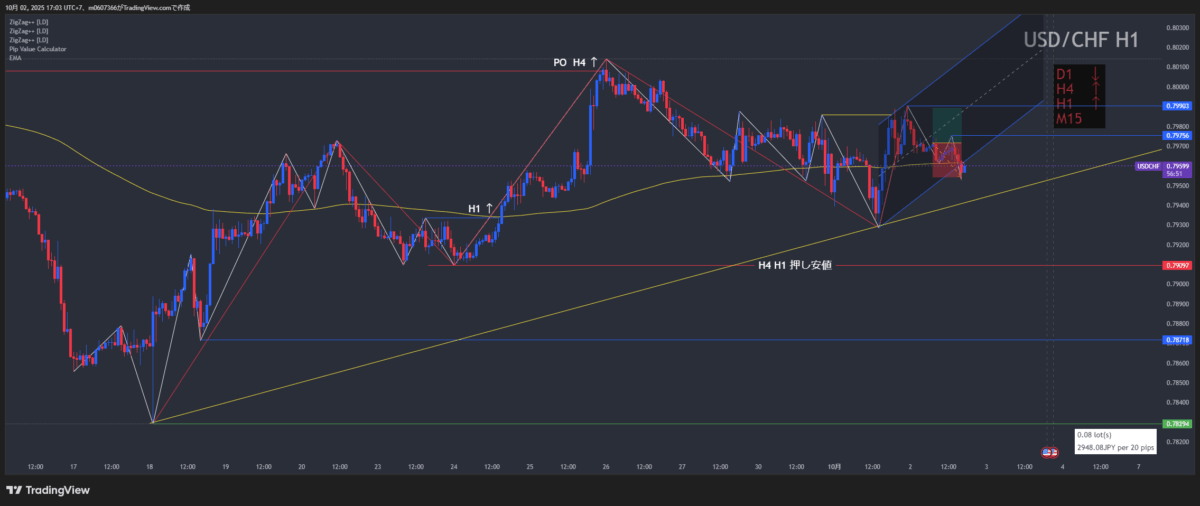Select the EMA indicator label

pos(14,57)
